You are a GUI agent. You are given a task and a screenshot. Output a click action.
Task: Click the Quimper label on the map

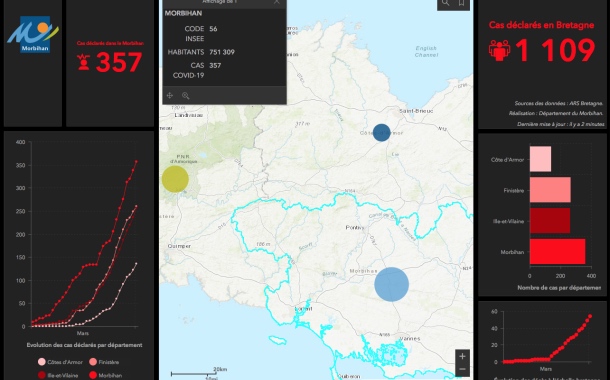179,246
